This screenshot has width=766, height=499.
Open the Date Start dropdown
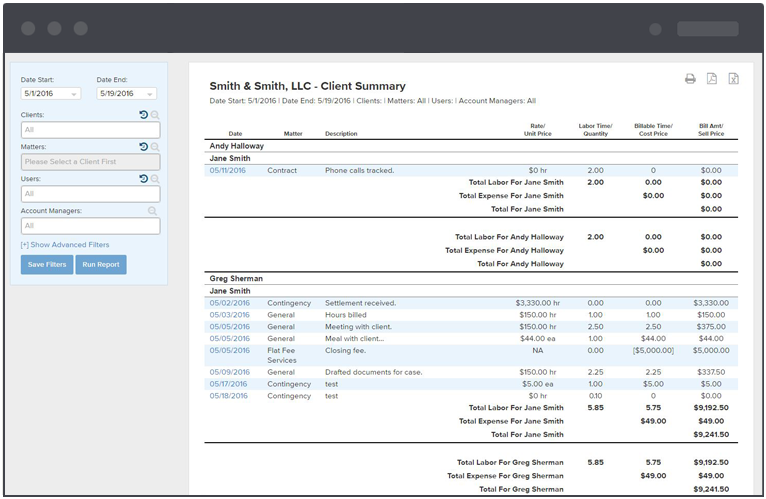51,93
